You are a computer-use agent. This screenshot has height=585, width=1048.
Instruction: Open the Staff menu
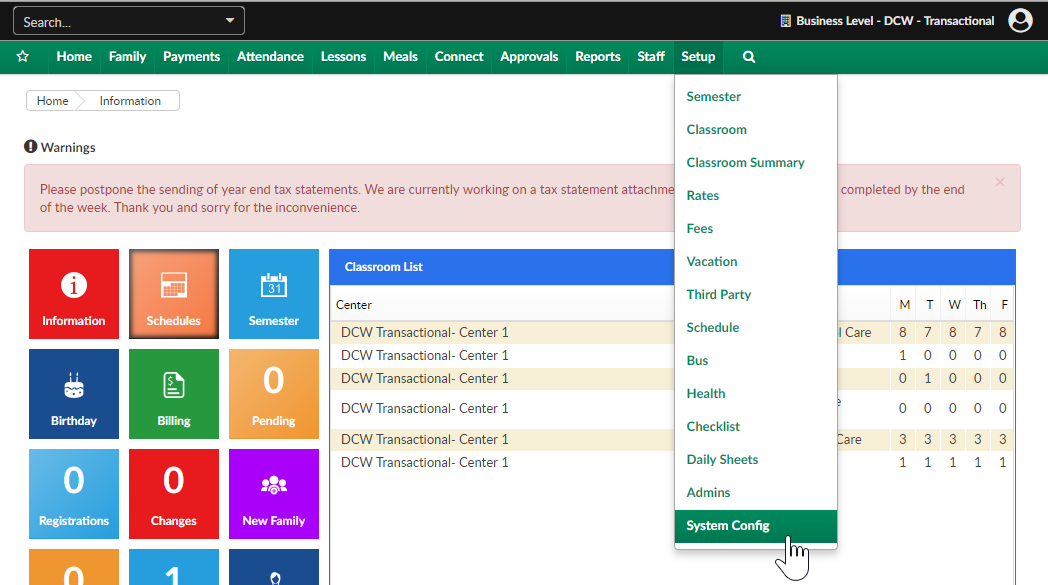click(x=651, y=57)
